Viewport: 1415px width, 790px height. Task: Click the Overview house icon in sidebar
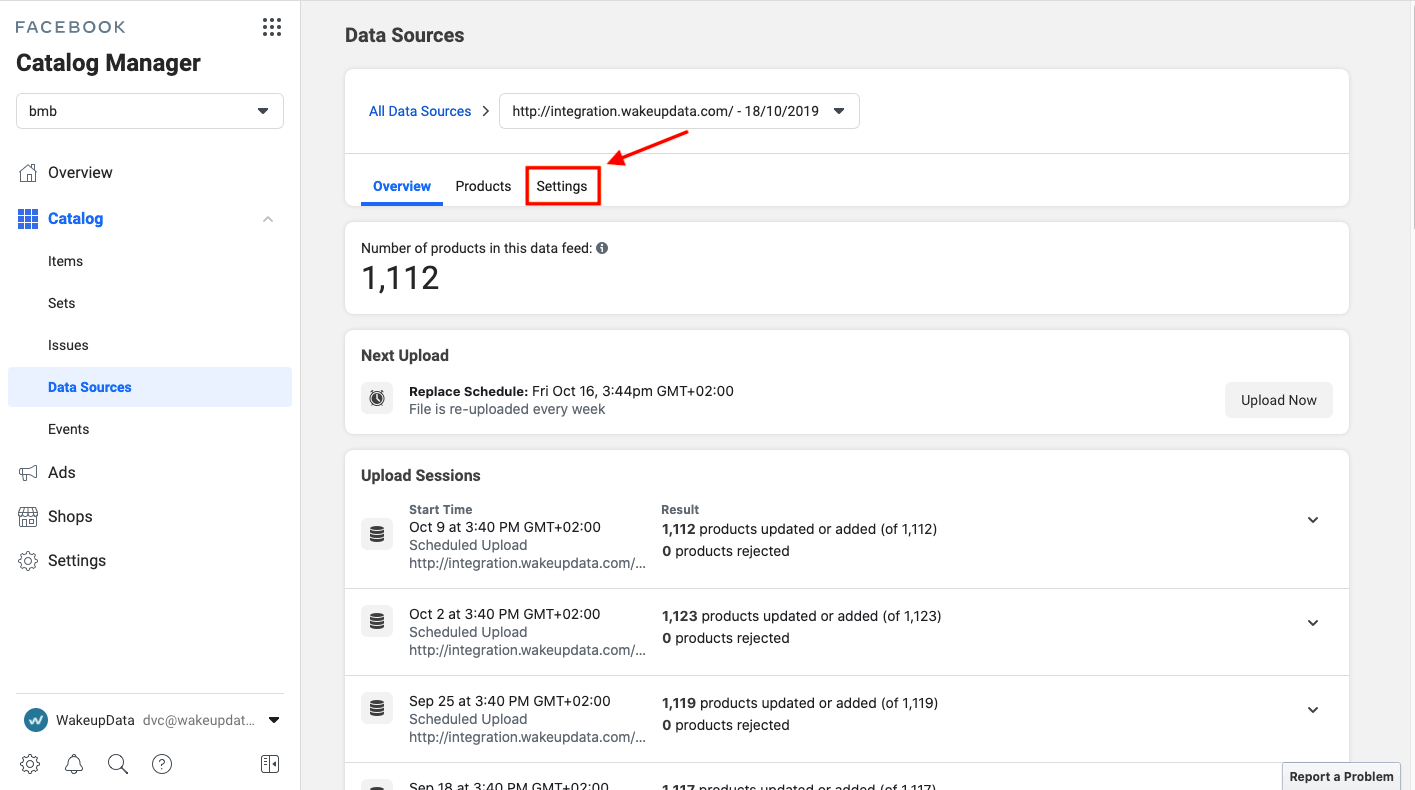28,172
